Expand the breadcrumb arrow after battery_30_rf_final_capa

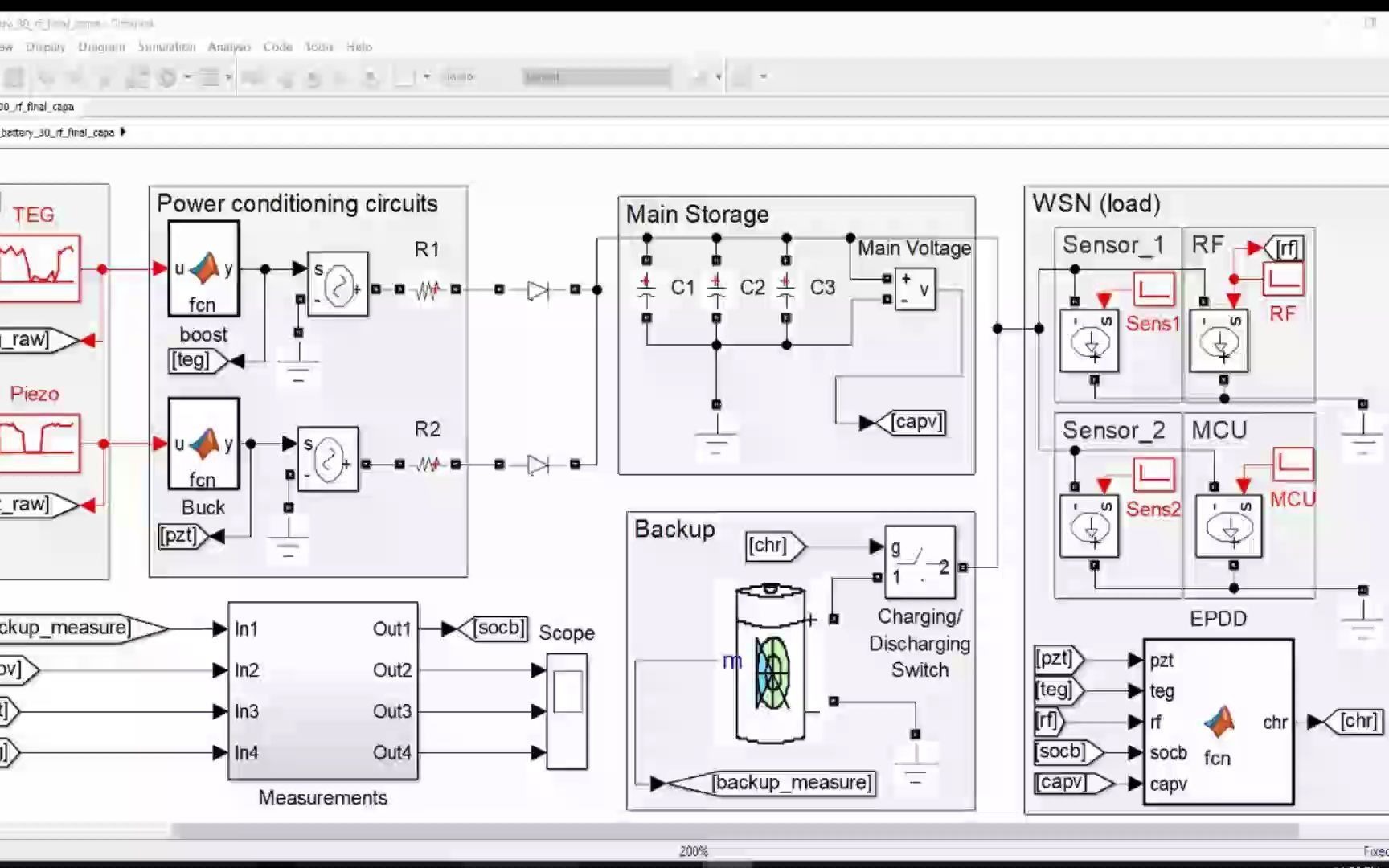click(x=122, y=133)
